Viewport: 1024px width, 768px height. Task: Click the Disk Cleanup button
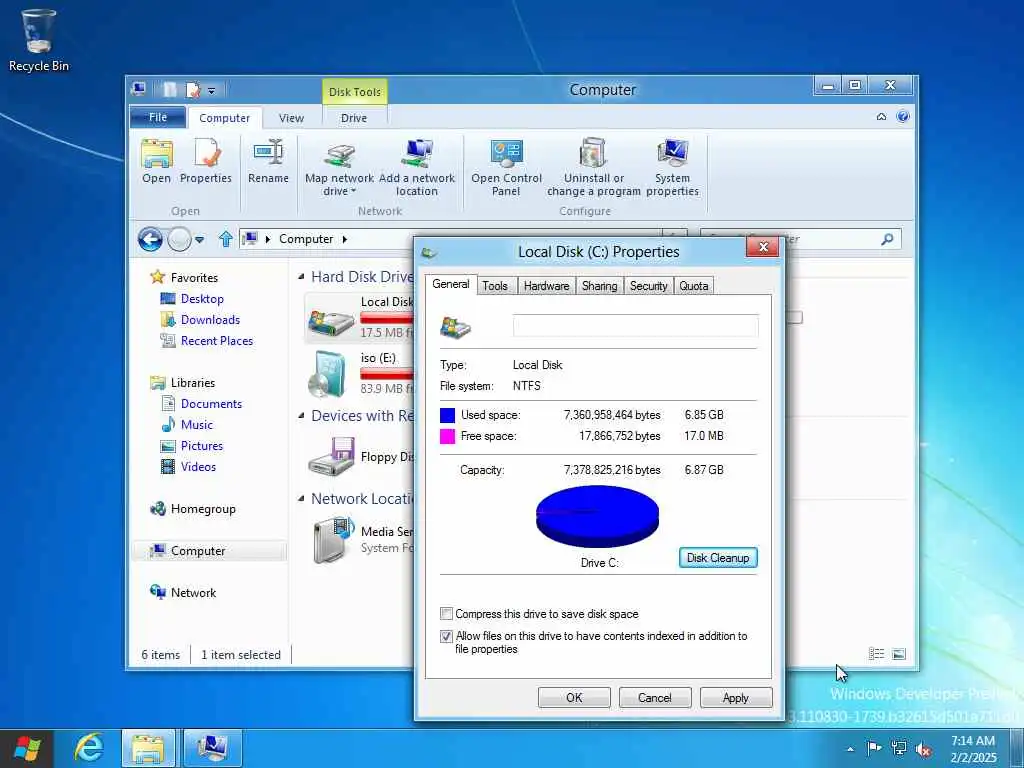tap(718, 558)
